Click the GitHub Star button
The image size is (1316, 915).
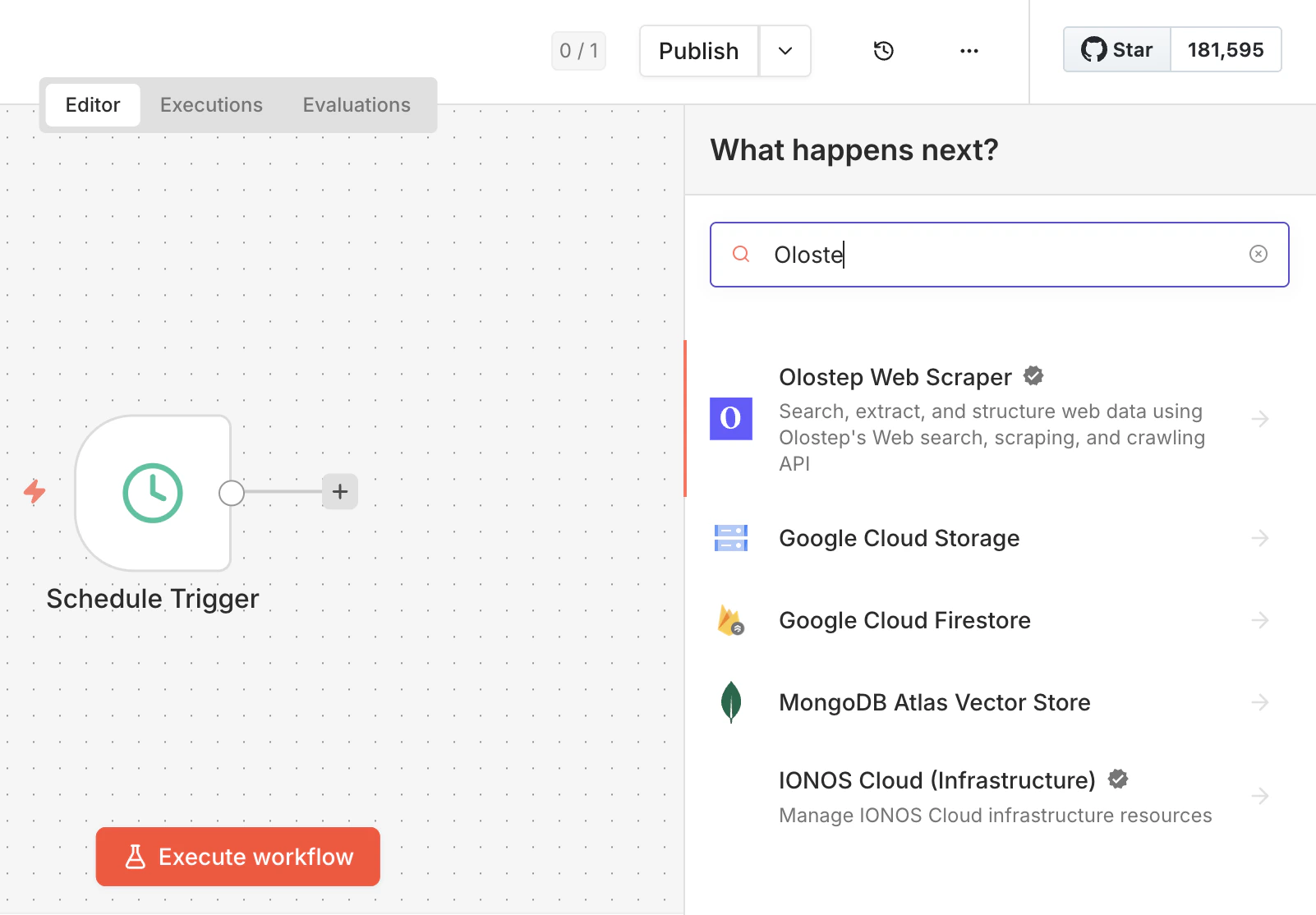pyautogui.click(x=1117, y=49)
